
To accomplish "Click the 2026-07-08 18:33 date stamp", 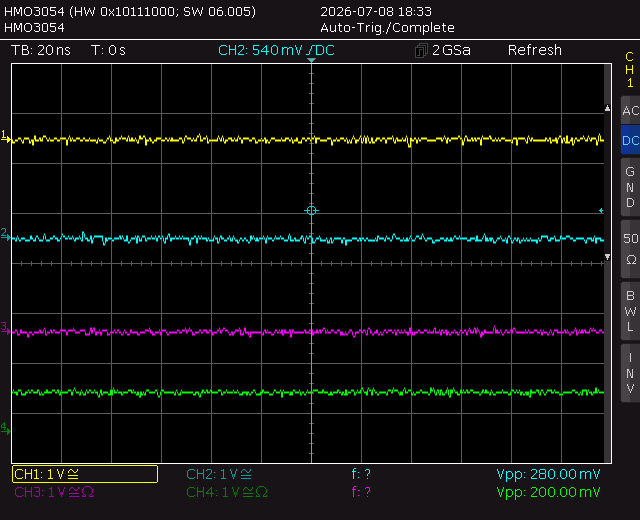I will 376,11.
